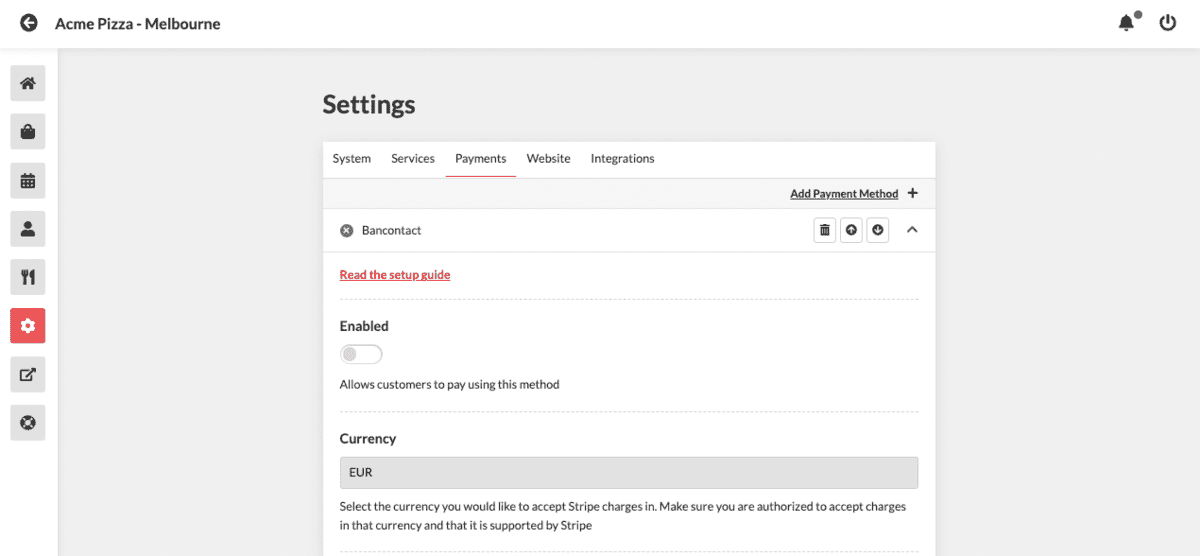Image resolution: width=1200 pixels, height=556 pixels.
Task: Click the Enabled section label
Action: point(364,326)
